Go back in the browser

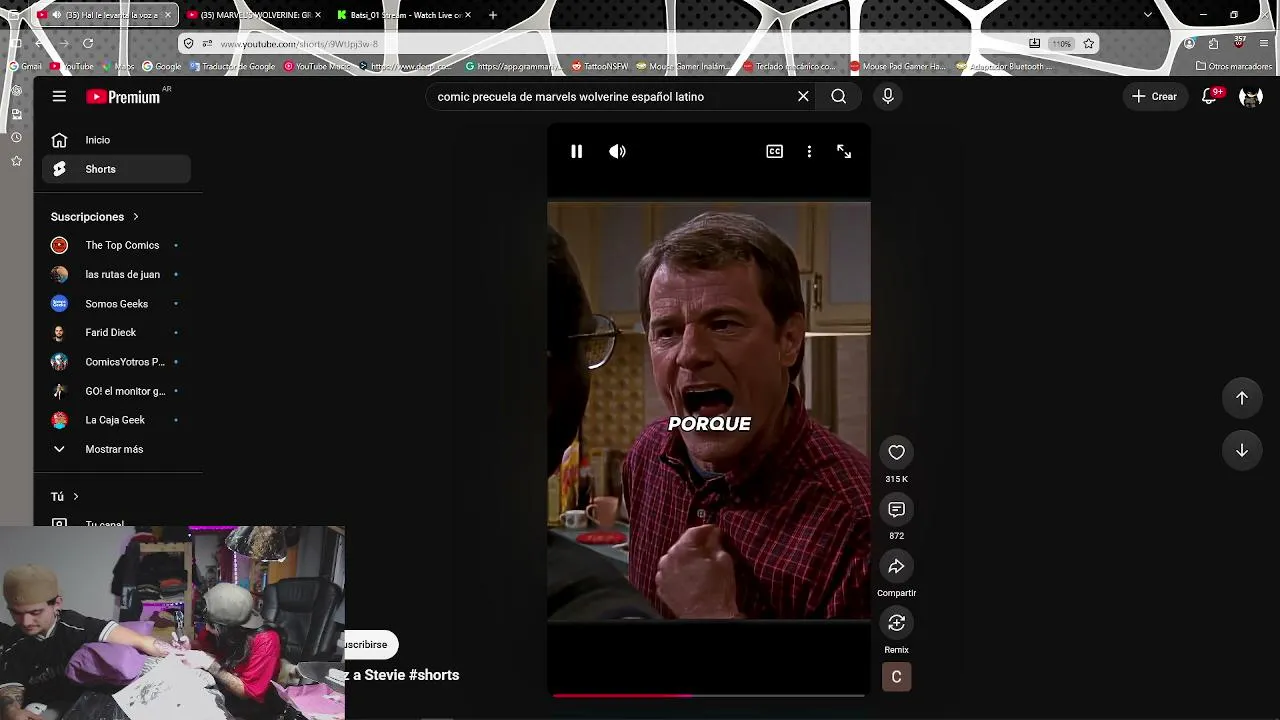39,43
